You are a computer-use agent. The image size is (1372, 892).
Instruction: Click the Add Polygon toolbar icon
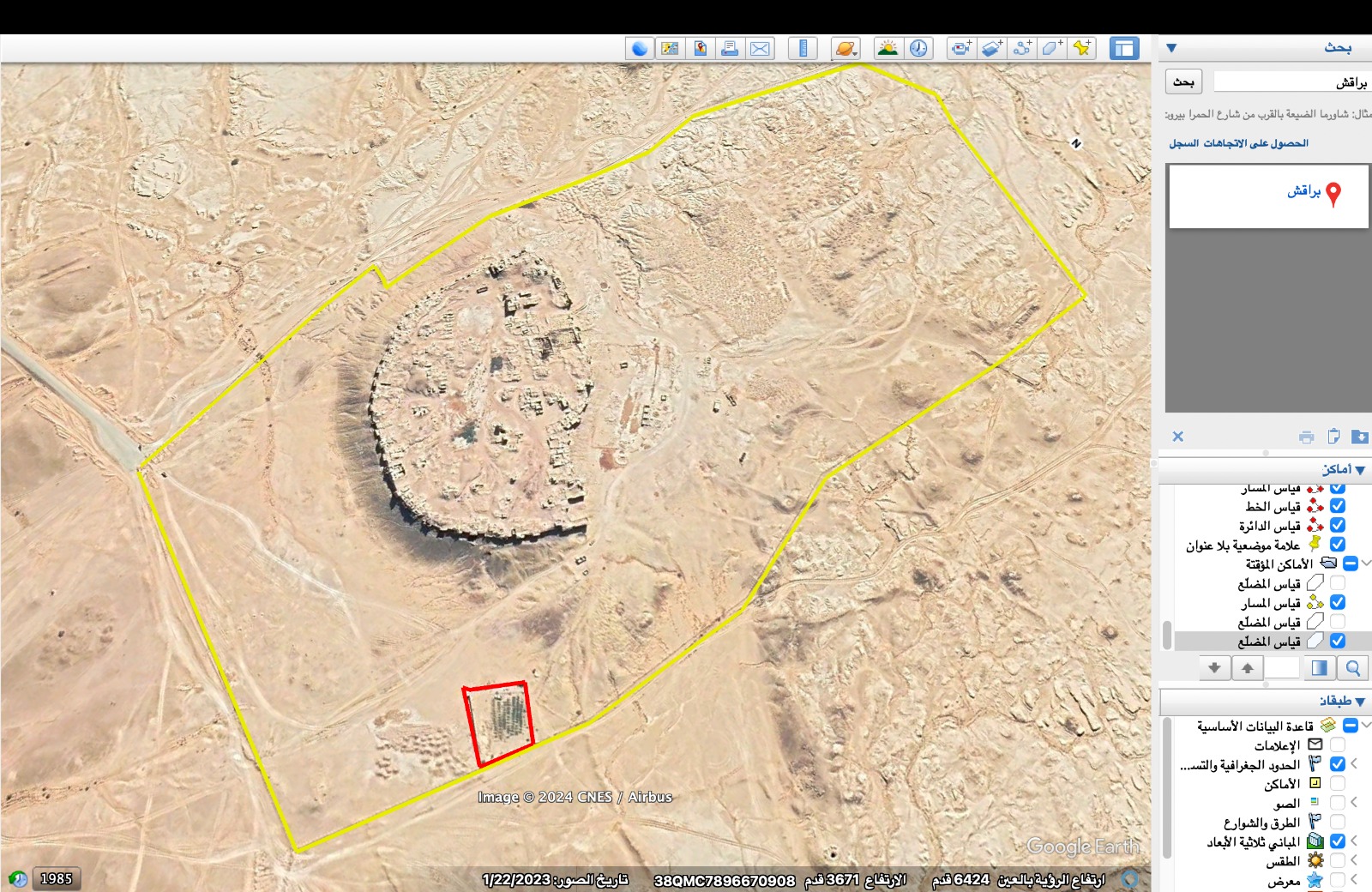[x=1052, y=48]
